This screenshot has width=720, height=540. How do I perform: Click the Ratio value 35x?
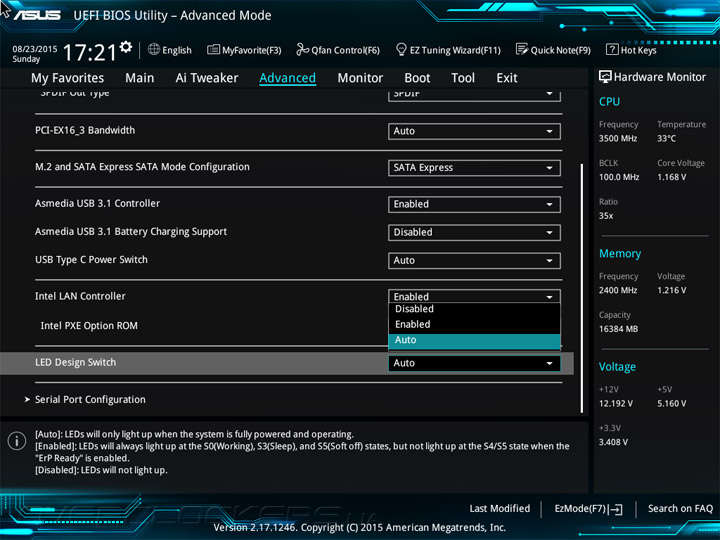(606, 216)
